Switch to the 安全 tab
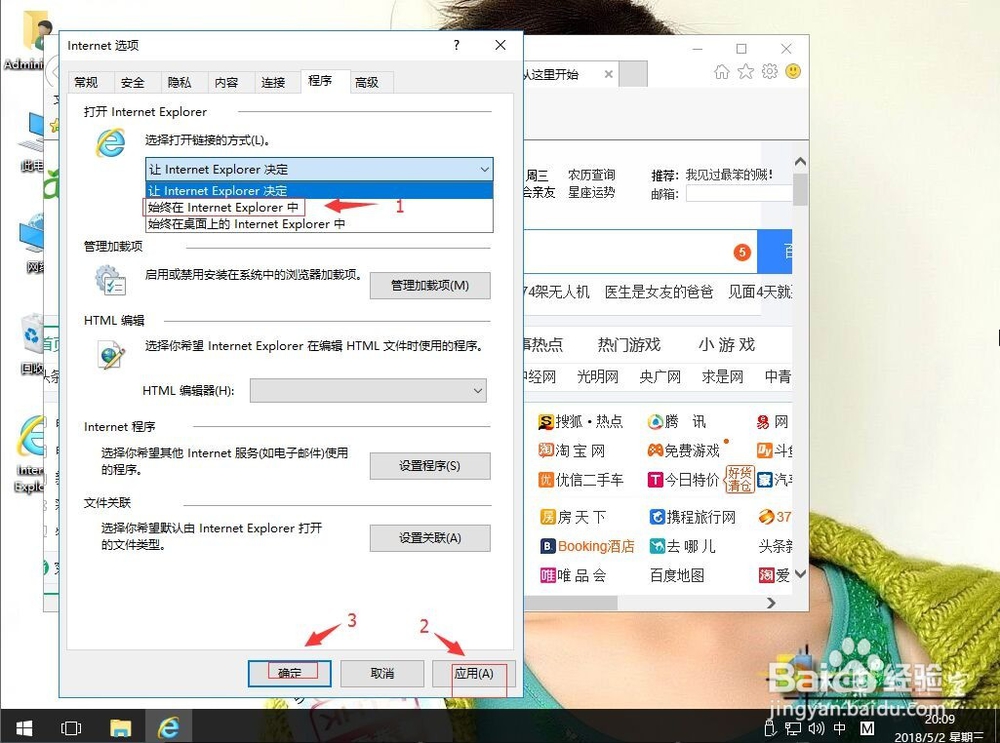Screen dimensions: 1000x743 coord(134,82)
